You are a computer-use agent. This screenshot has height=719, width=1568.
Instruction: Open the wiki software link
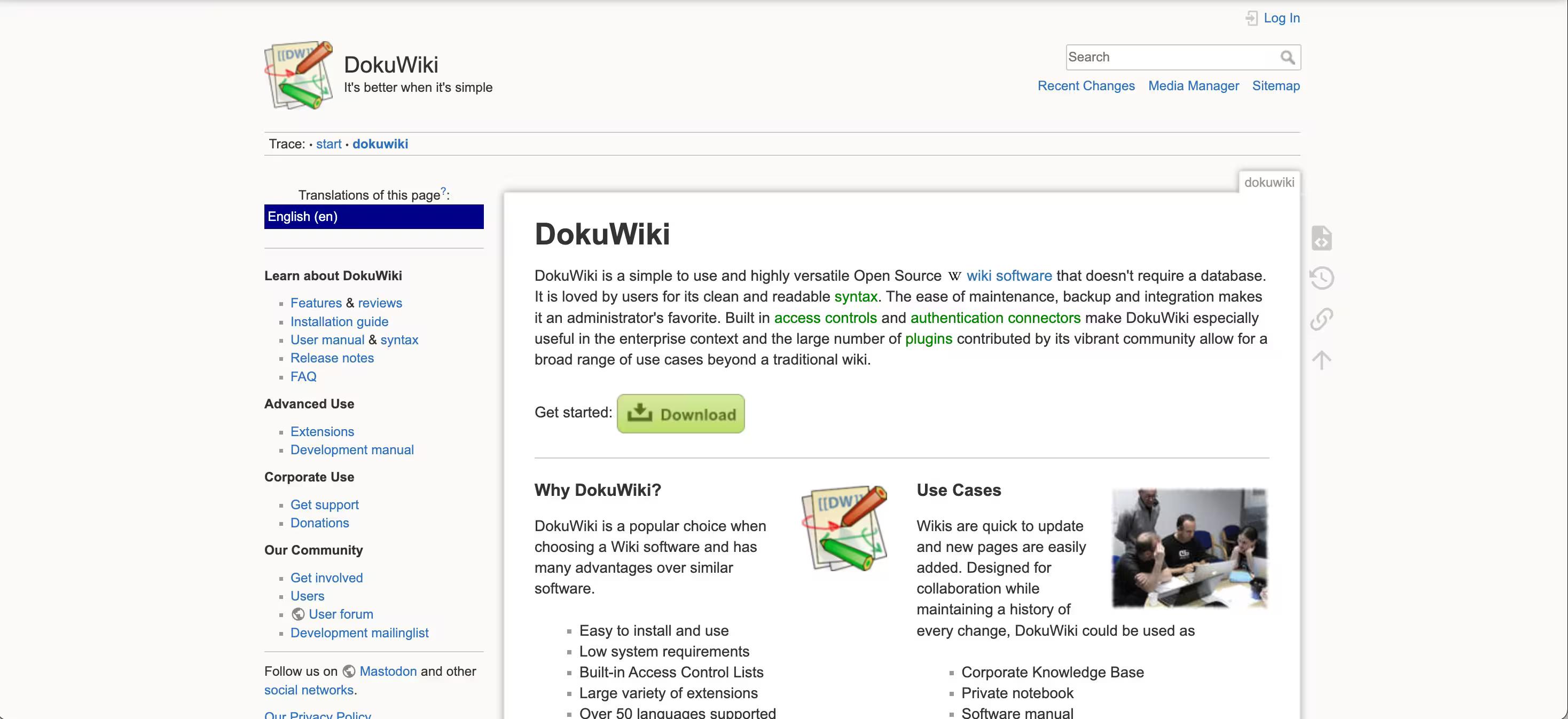click(x=1009, y=276)
